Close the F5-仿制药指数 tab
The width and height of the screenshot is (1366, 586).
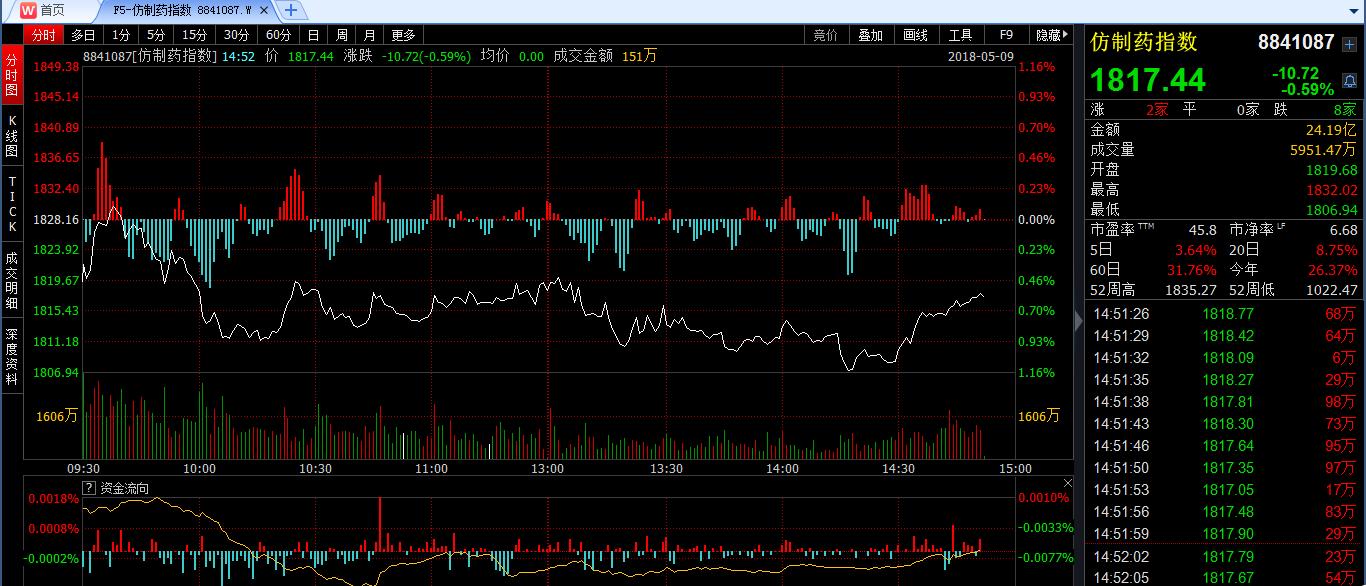point(264,10)
